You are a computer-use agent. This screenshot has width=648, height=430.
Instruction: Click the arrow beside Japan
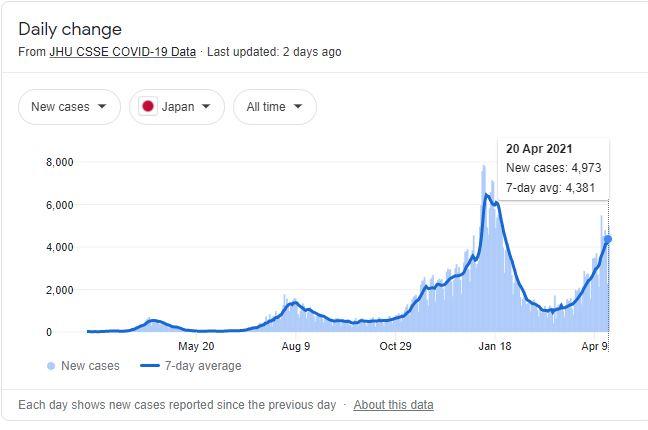[206, 107]
